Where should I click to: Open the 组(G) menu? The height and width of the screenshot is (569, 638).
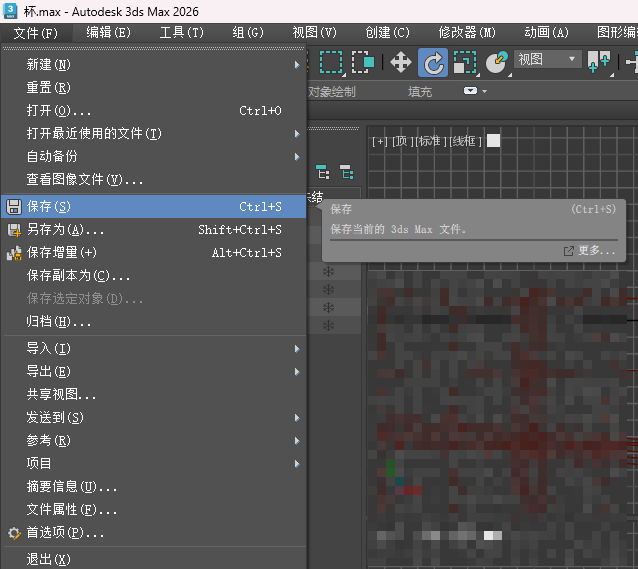click(x=248, y=33)
